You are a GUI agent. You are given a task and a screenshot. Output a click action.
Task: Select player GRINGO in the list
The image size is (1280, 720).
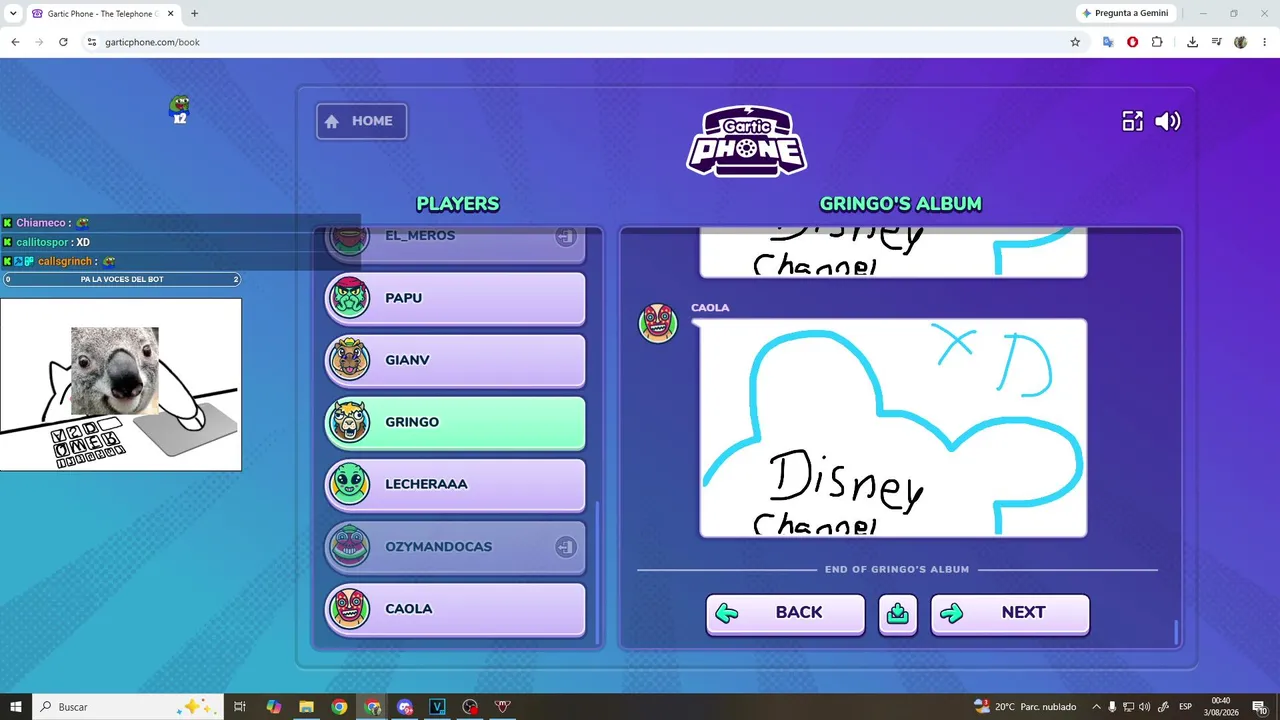click(455, 422)
